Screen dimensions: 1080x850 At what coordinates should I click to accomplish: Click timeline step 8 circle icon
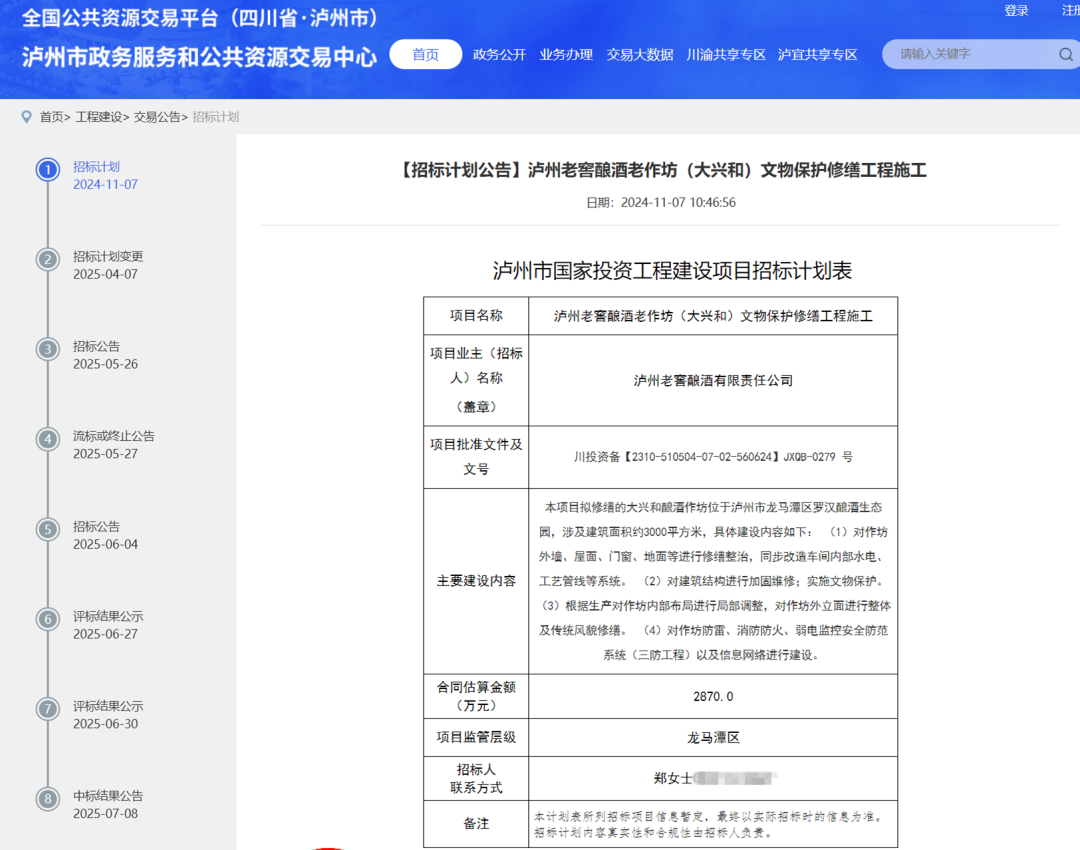[x=48, y=799]
